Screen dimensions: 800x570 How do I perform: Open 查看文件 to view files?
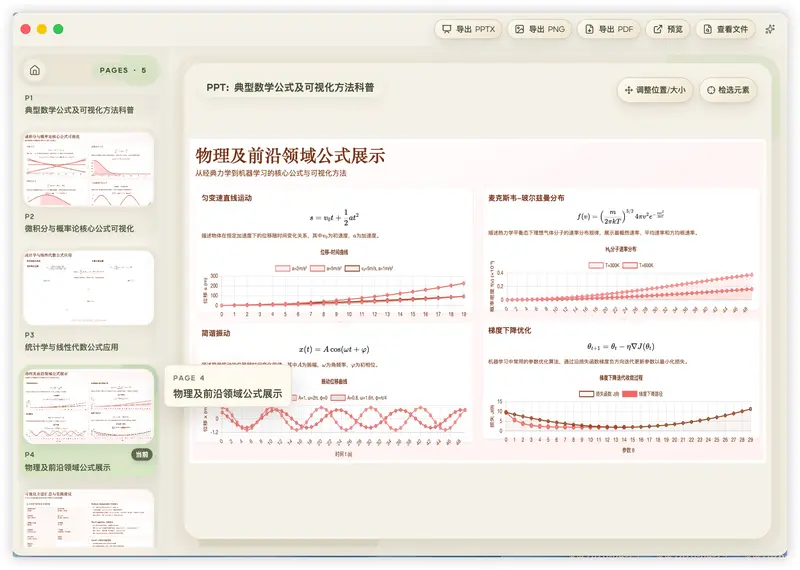[726, 29]
